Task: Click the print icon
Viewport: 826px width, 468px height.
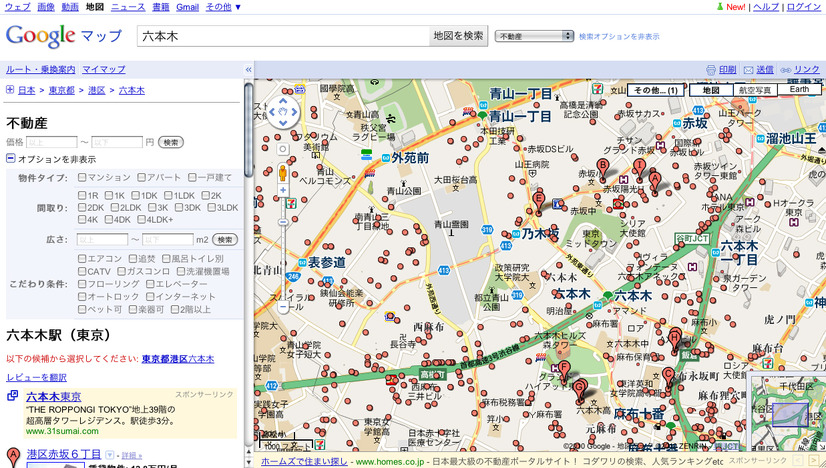Action: [x=711, y=70]
